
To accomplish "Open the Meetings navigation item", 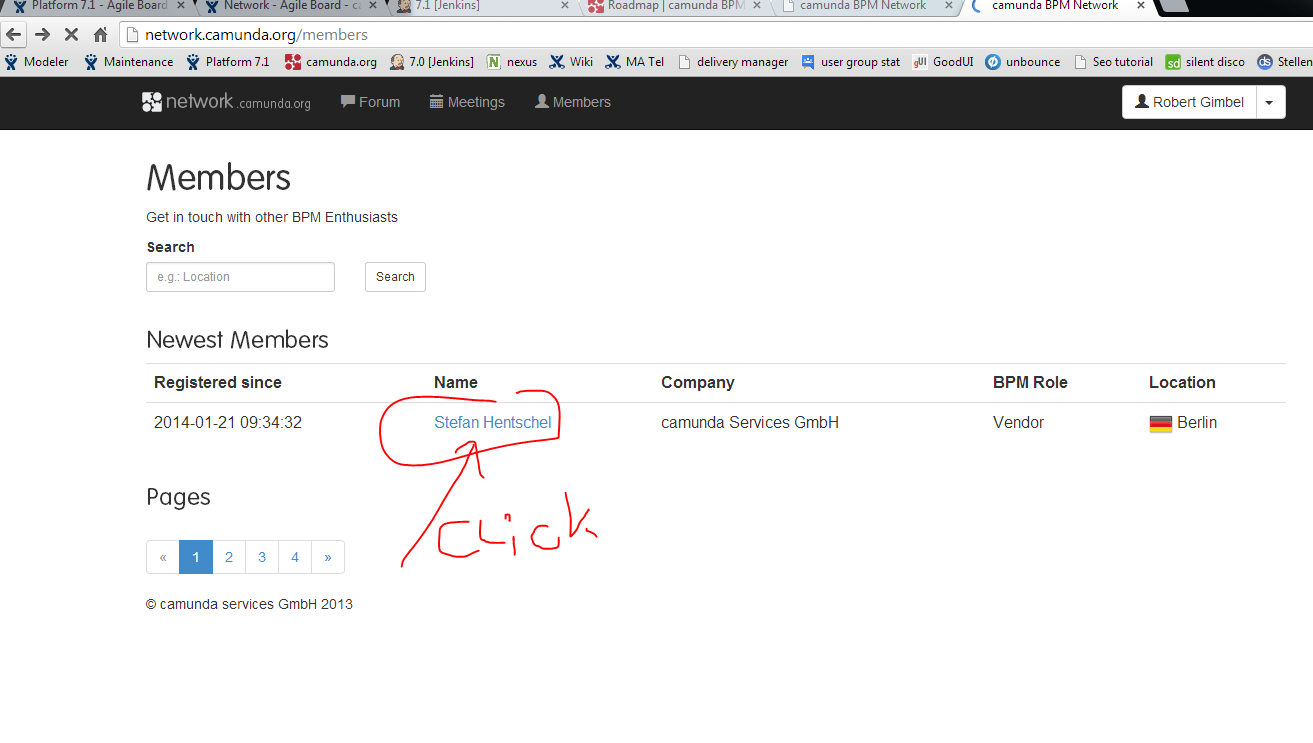I will point(467,102).
